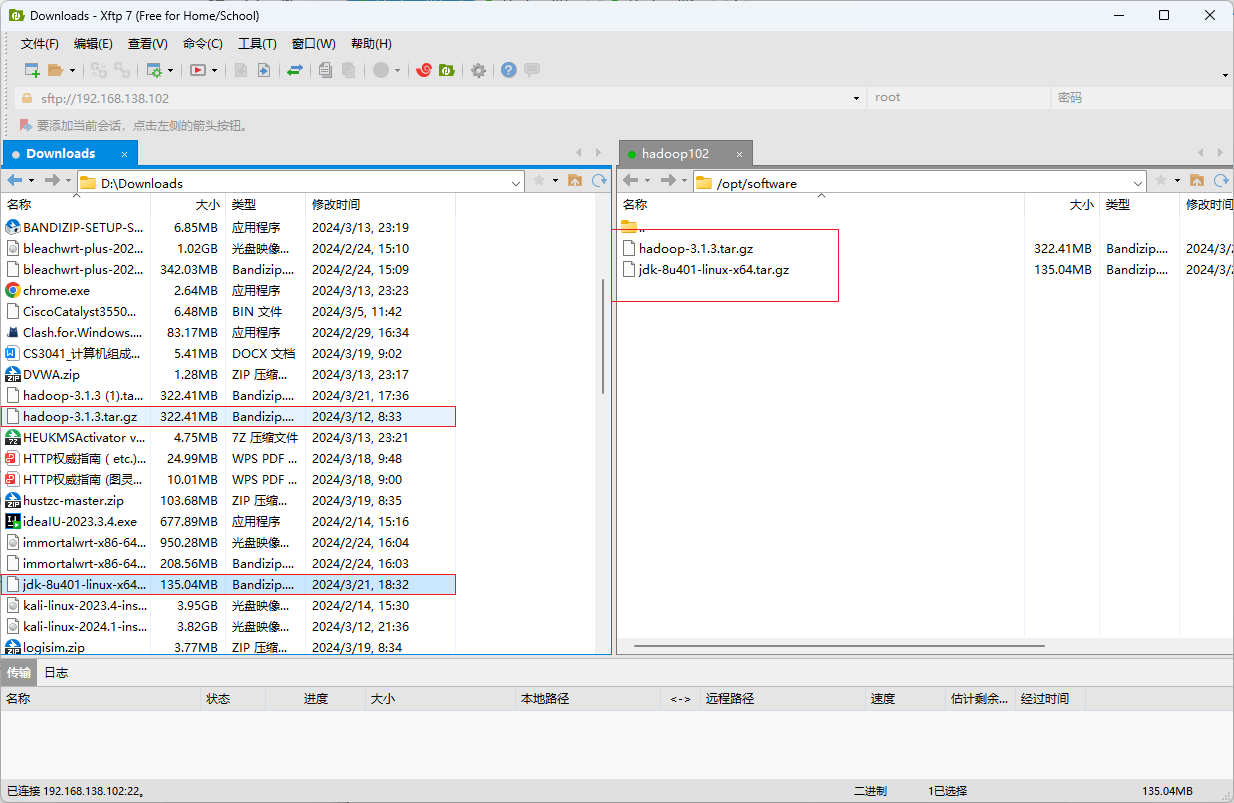Screen dimensions: 1234x803
Task: Select hustzc-master.zip in local list
Action: pos(229,501)
